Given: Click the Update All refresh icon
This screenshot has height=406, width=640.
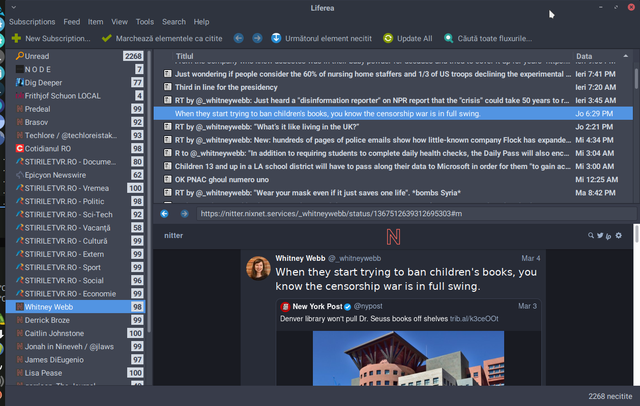Looking at the screenshot, I should (388, 38).
